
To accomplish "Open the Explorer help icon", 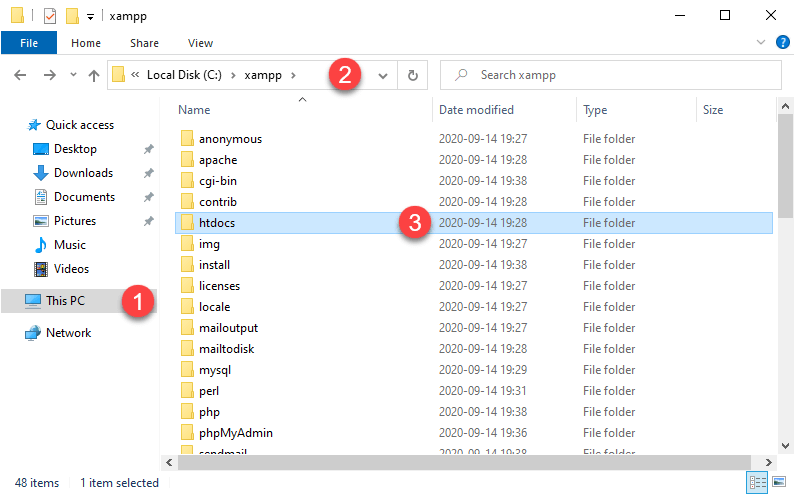I will (783, 42).
